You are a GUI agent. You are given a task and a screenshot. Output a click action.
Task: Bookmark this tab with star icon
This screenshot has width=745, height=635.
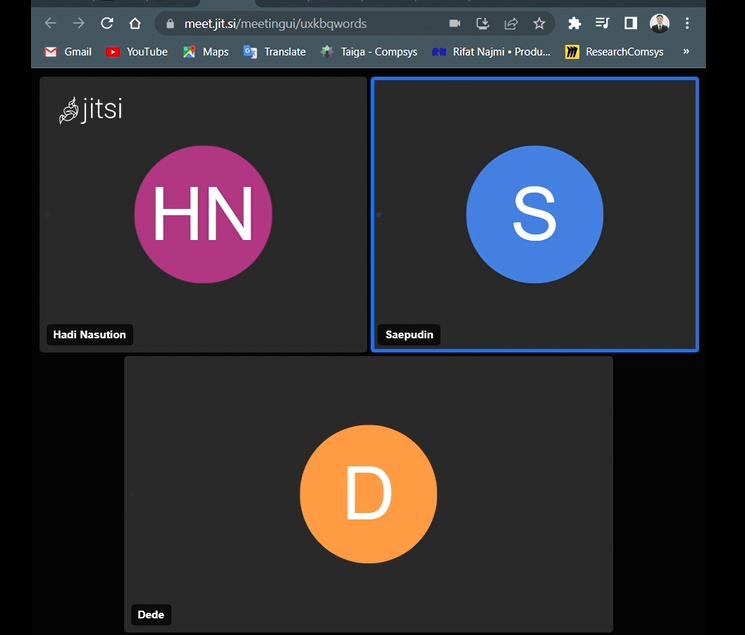(x=539, y=23)
